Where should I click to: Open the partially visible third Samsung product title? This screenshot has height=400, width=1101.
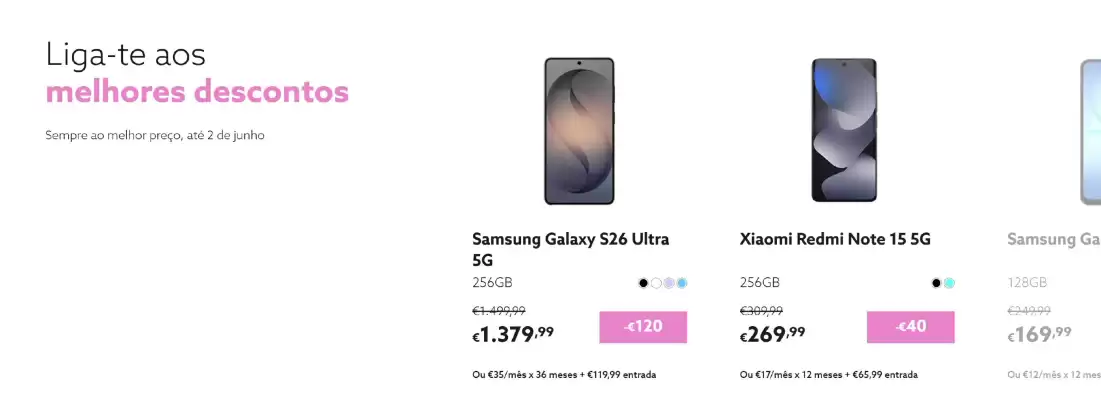click(1053, 239)
